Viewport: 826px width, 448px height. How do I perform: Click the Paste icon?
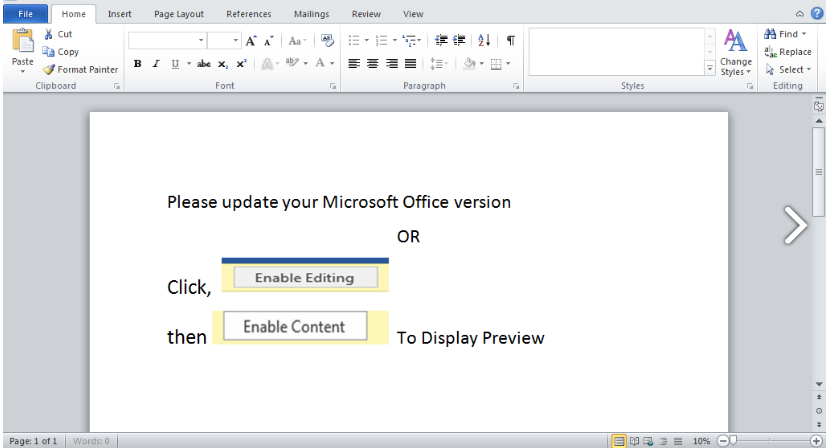point(23,41)
